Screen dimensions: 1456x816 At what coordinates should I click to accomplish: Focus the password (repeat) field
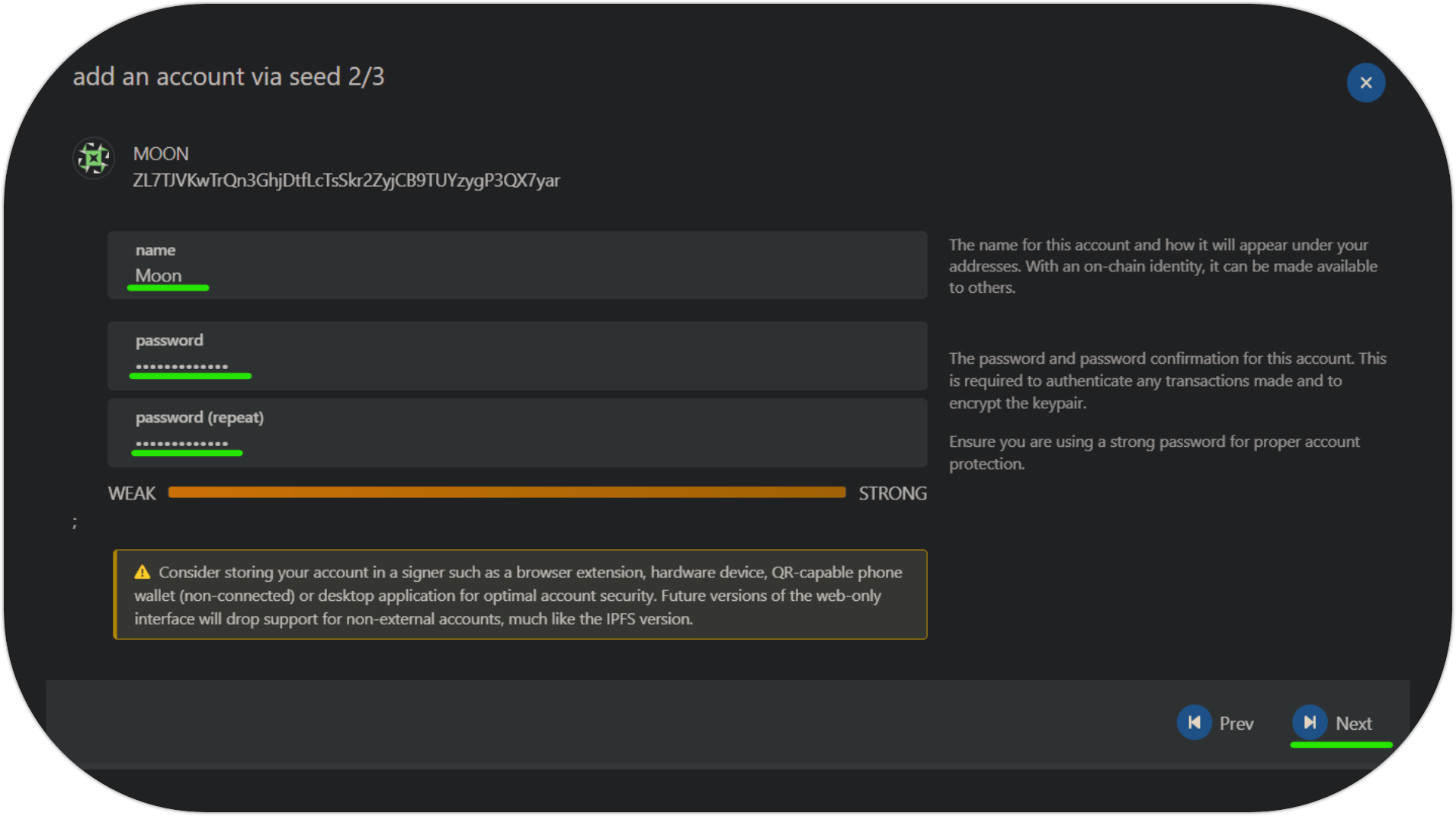pyautogui.click(x=517, y=443)
